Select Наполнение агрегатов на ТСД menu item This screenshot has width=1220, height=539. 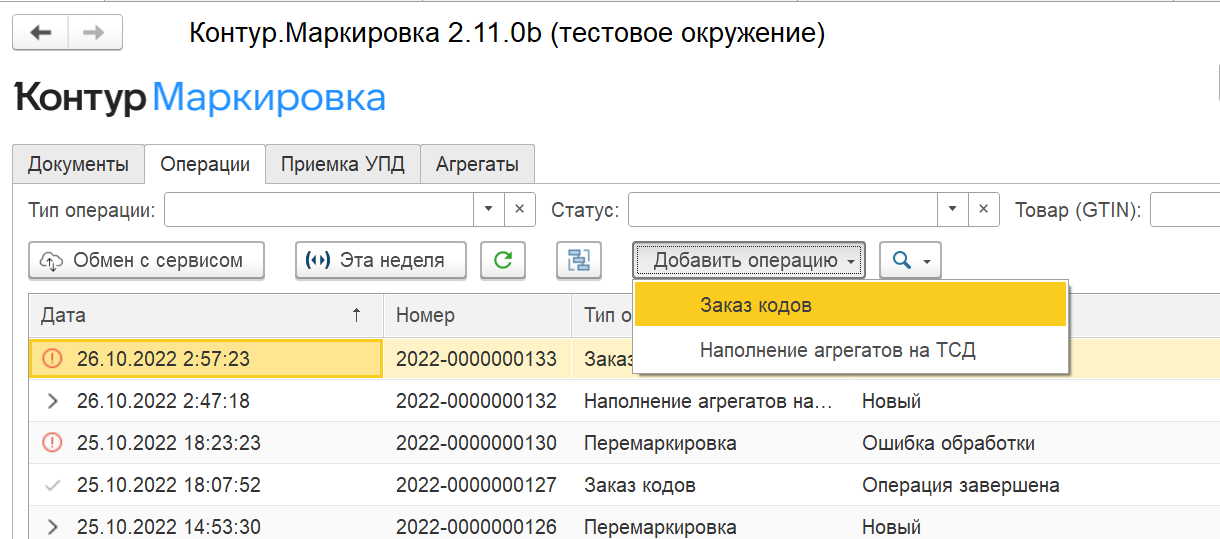(837, 350)
